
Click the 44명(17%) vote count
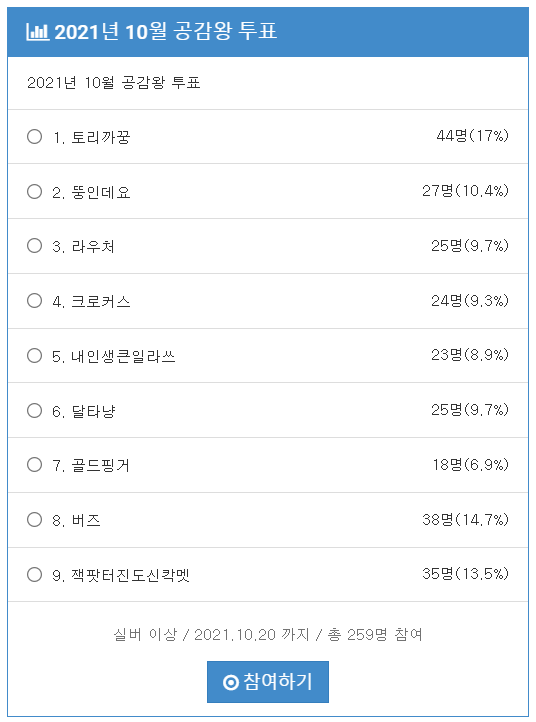point(472,136)
